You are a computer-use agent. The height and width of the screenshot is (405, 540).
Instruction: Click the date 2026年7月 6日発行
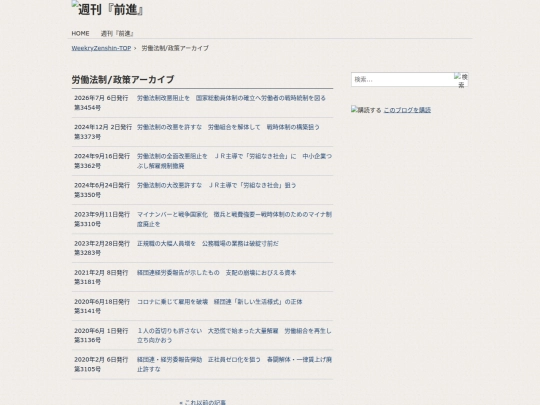click(x=101, y=98)
